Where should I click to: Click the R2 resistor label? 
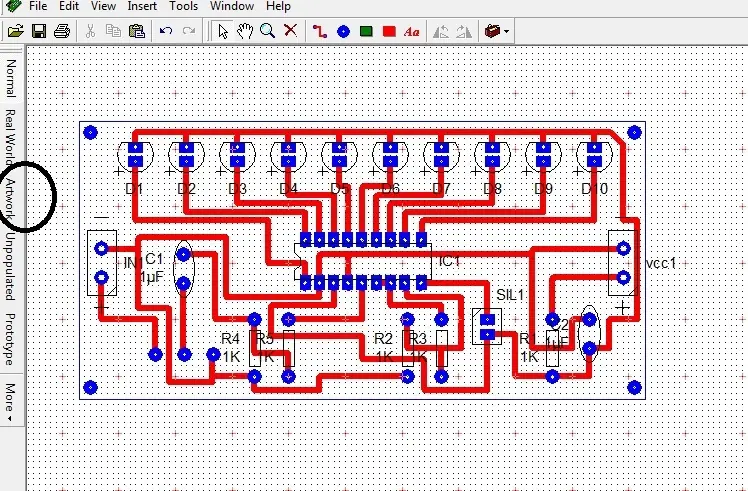[x=383, y=339]
